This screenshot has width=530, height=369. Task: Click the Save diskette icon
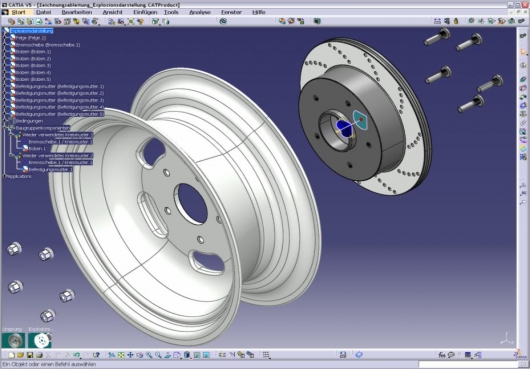(x=30, y=355)
